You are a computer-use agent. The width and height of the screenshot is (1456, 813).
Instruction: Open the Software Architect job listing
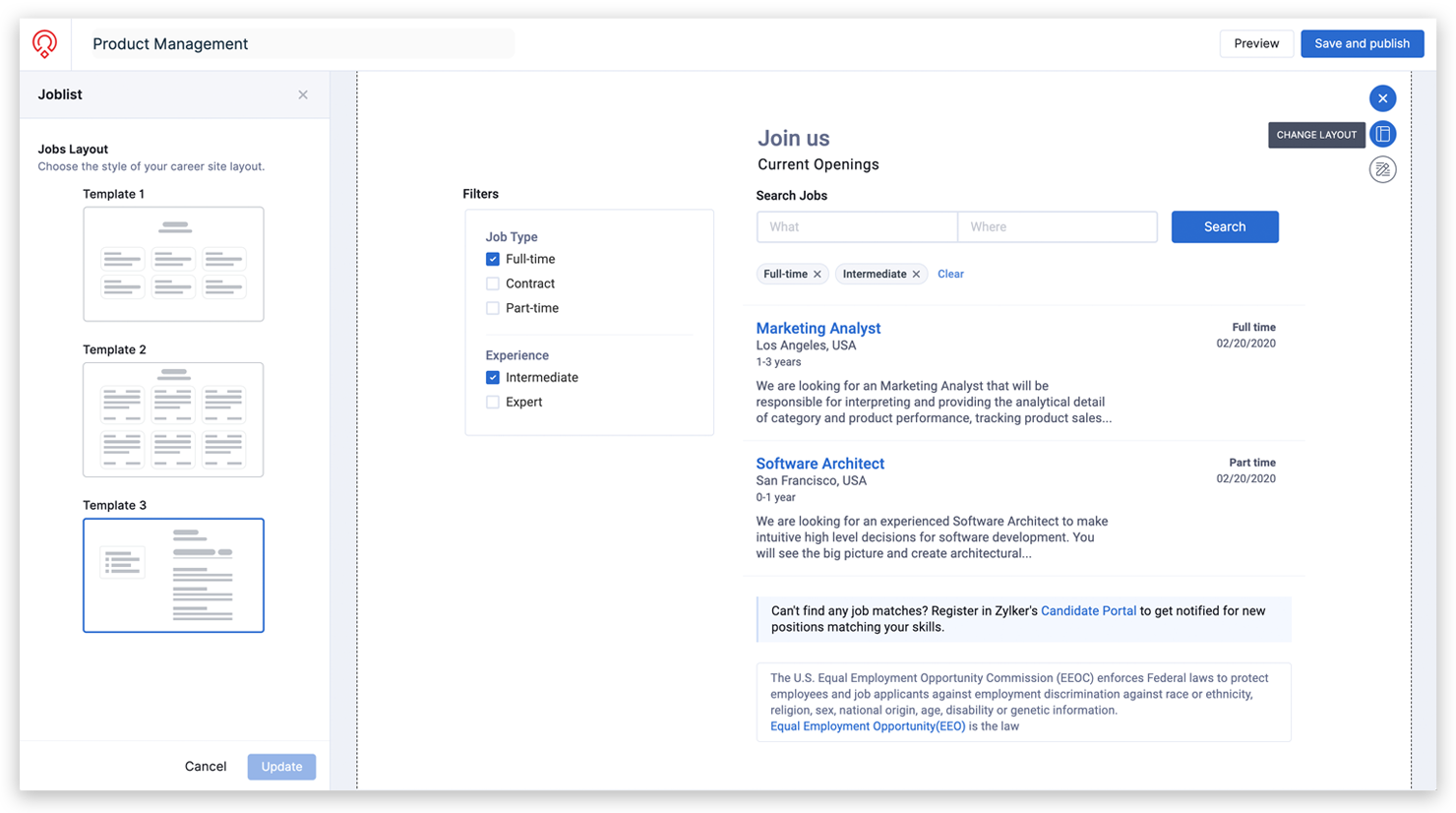click(819, 464)
